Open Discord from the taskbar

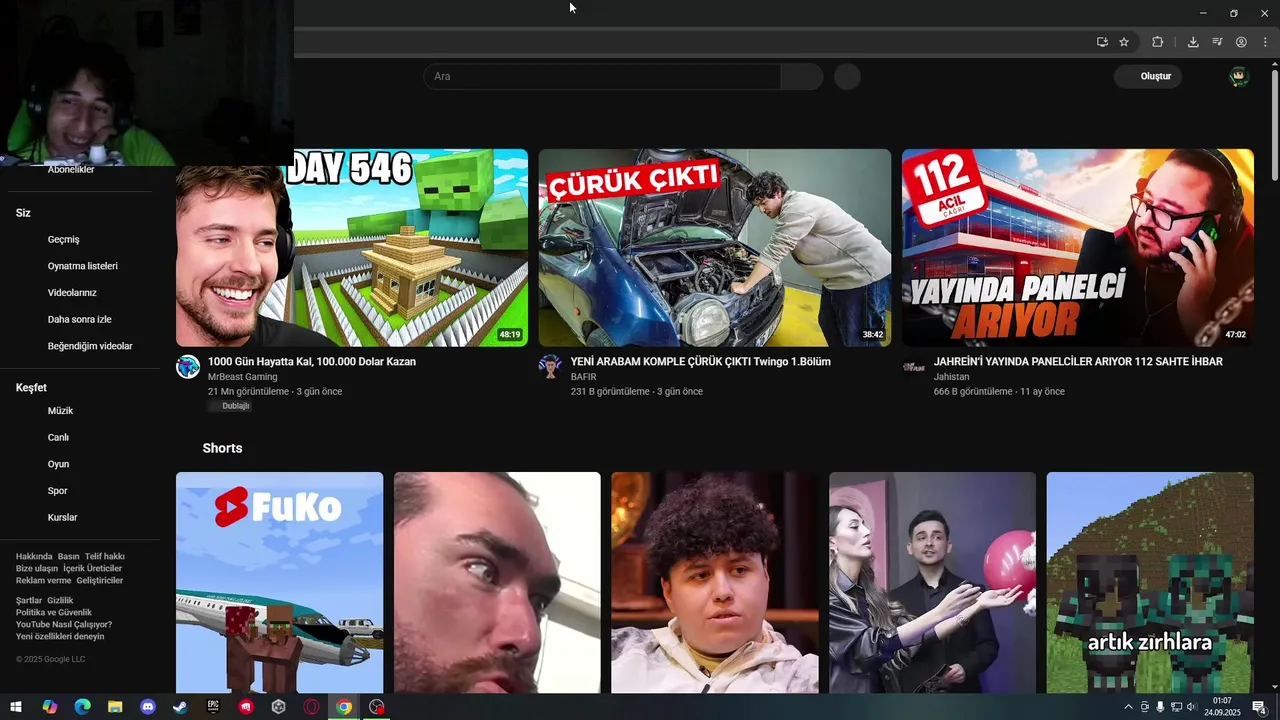[148, 707]
